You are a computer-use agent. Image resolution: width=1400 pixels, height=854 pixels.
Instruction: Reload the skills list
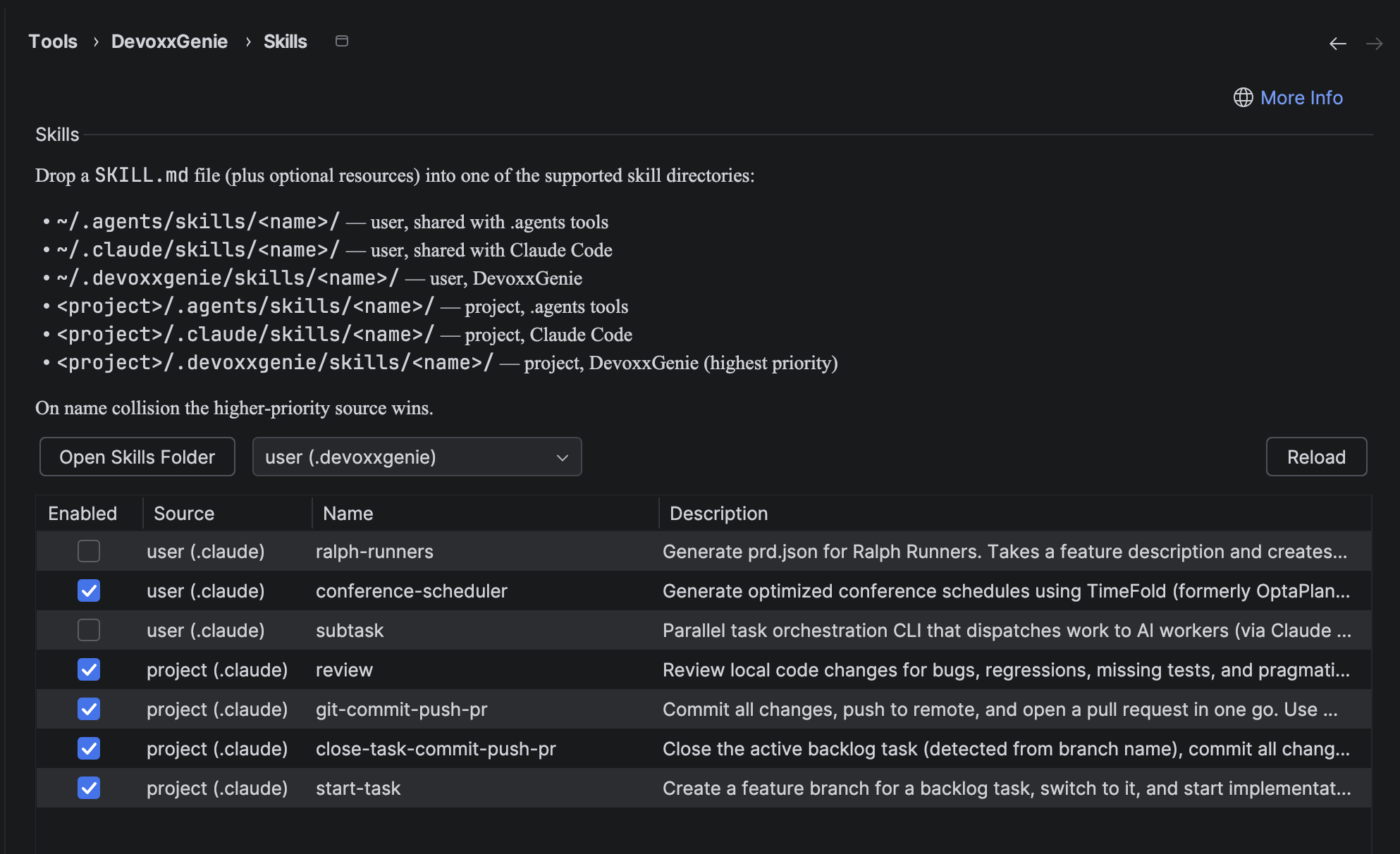click(x=1316, y=457)
